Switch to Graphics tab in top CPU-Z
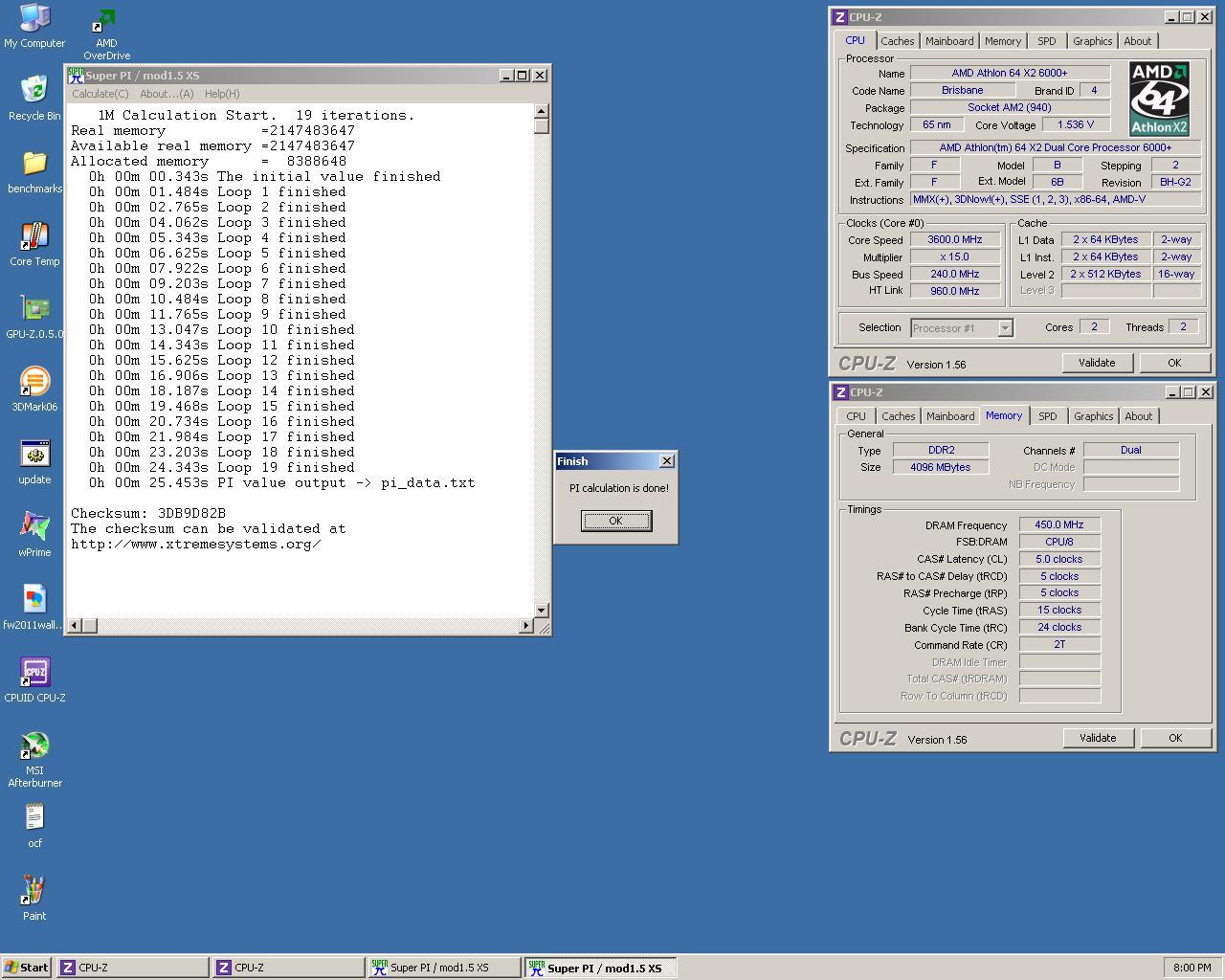 [1093, 41]
